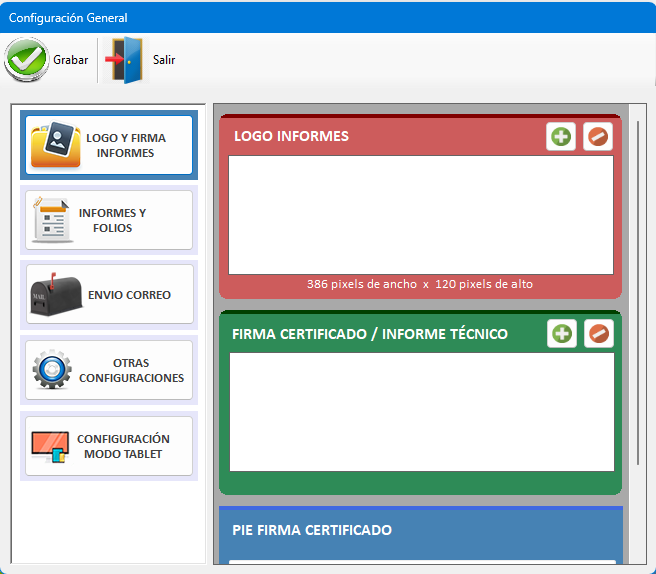
Task: Click the Salir label to exit
Action: pos(164,60)
